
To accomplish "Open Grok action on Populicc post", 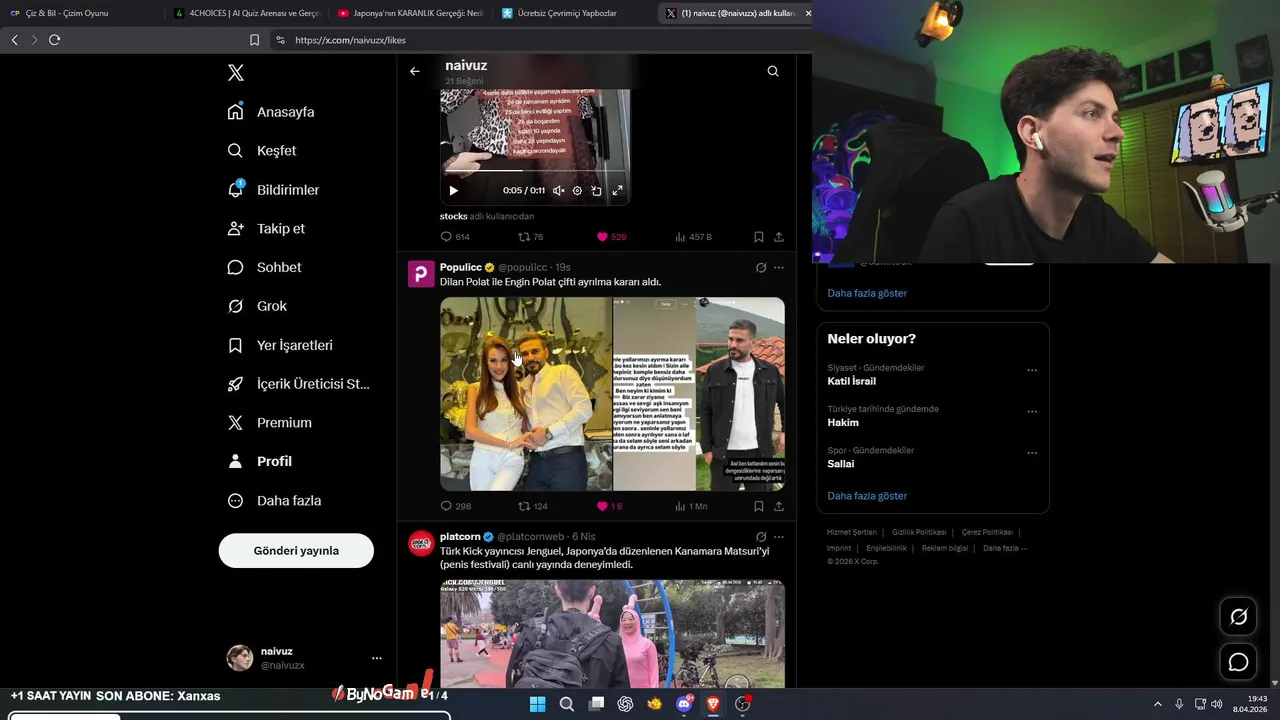I will (x=761, y=268).
